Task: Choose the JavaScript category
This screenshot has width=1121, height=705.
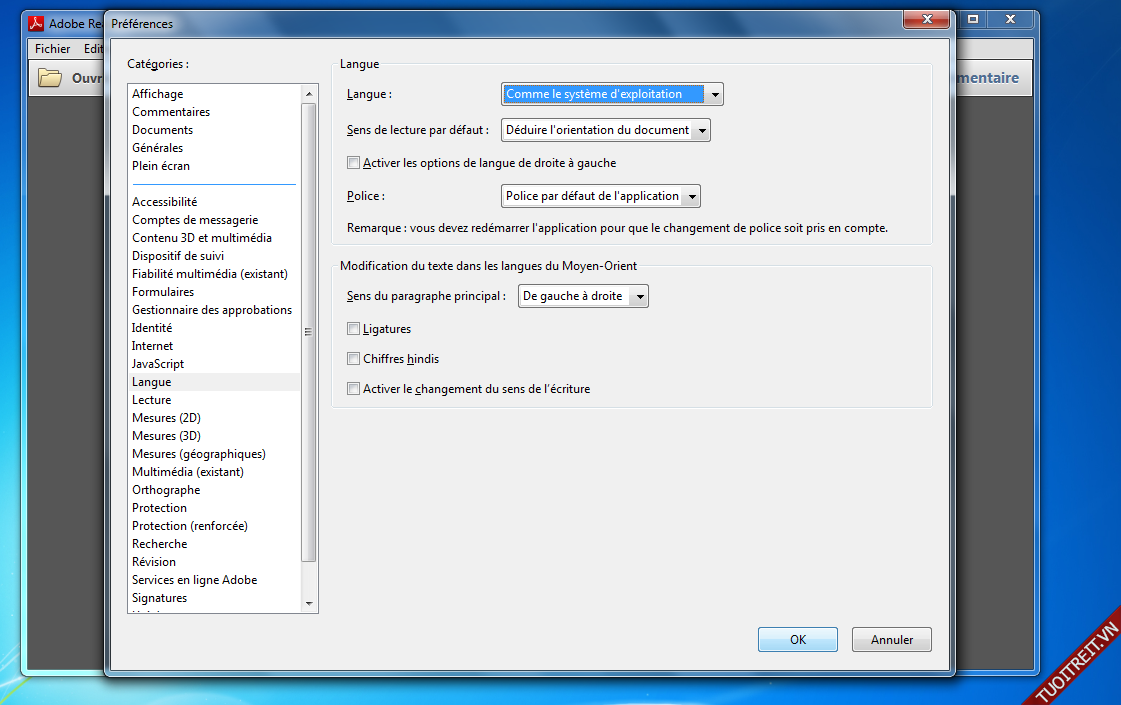Action: tap(158, 364)
